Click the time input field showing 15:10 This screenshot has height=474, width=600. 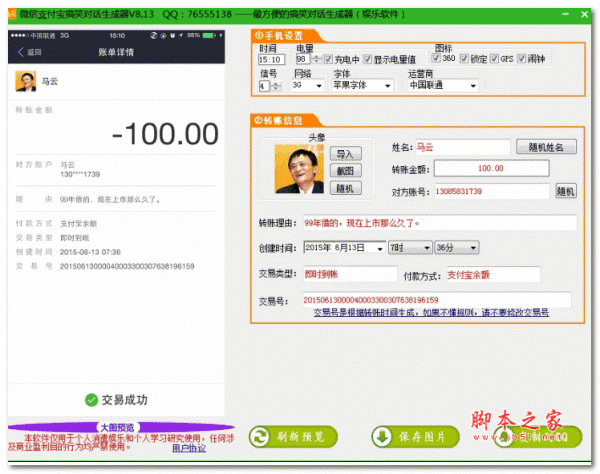(272, 60)
